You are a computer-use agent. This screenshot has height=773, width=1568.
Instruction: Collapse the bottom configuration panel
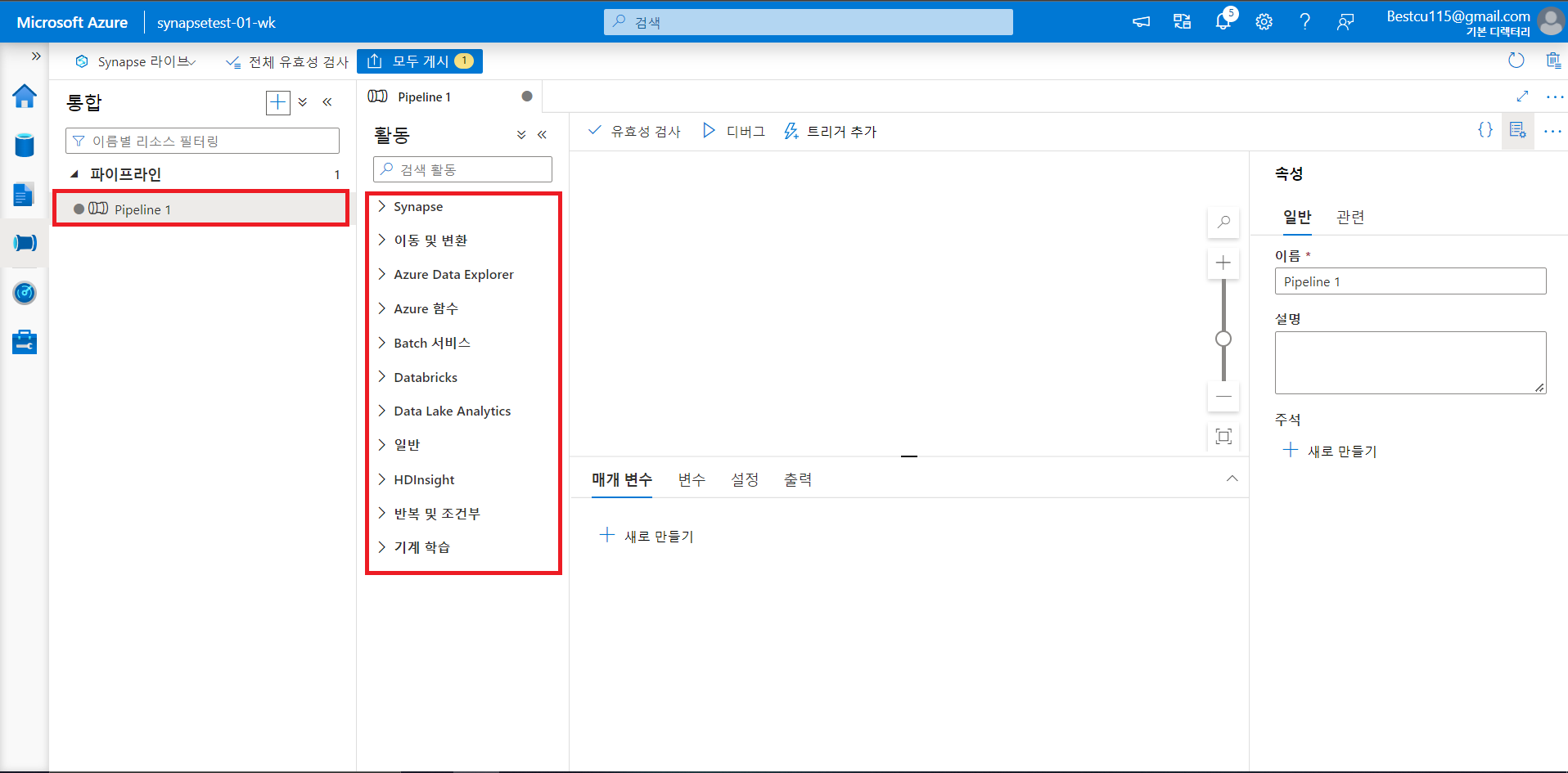[1232, 479]
